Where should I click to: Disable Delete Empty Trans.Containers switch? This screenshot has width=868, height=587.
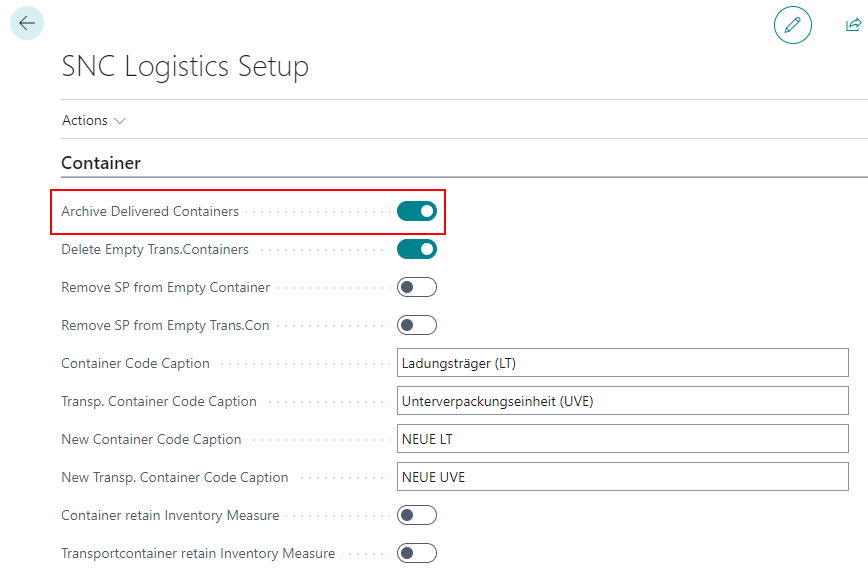click(x=417, y=249)
